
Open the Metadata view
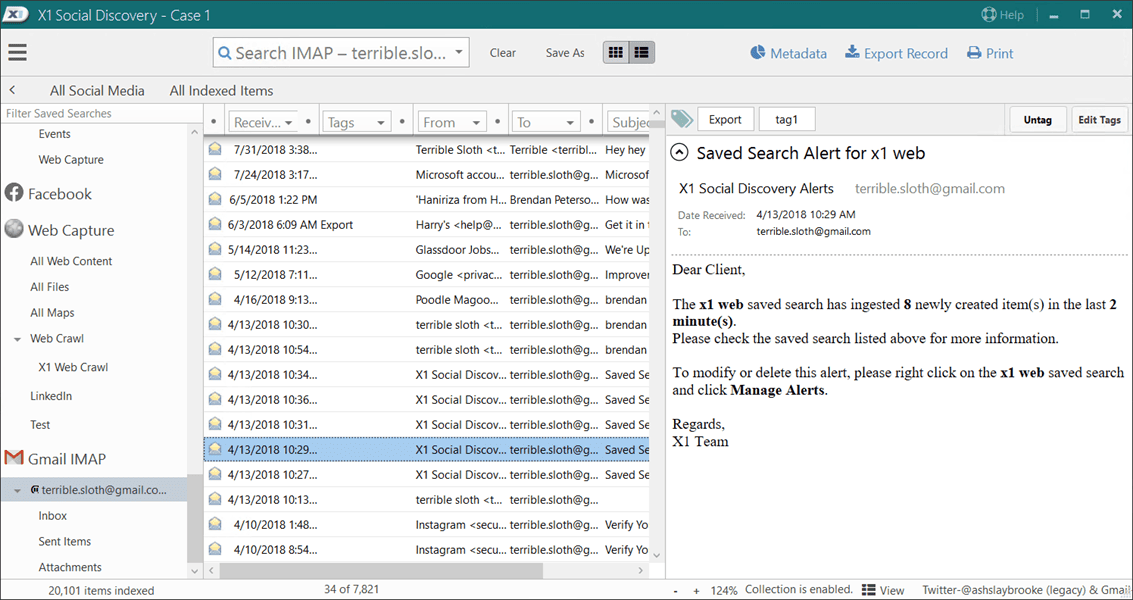click(788, 53)
